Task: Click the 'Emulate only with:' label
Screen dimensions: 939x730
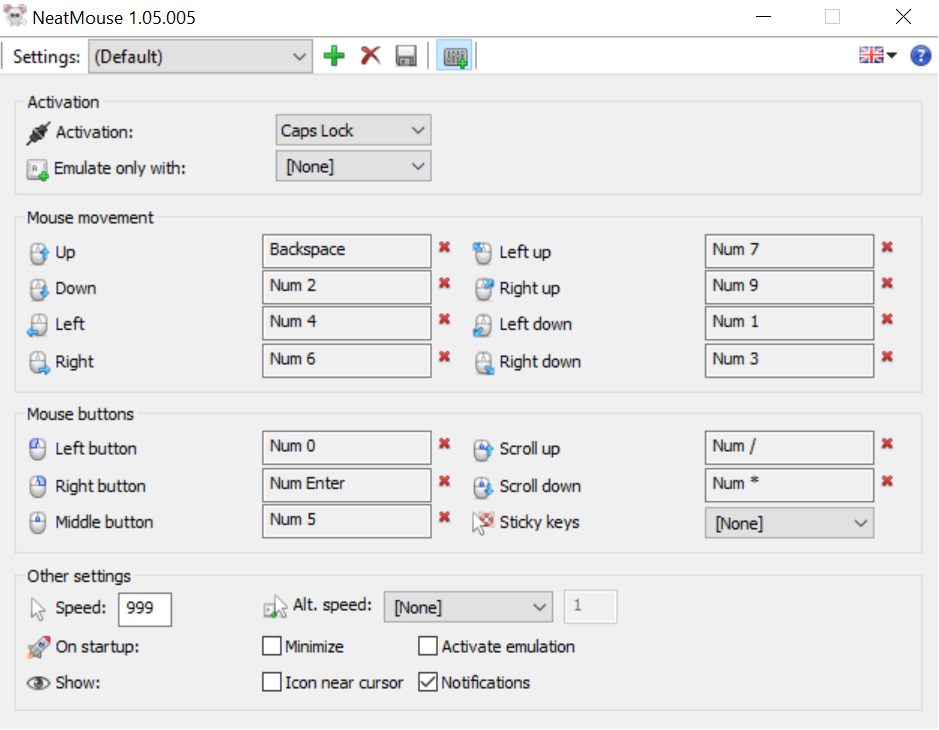Action: tap(120, 168)
